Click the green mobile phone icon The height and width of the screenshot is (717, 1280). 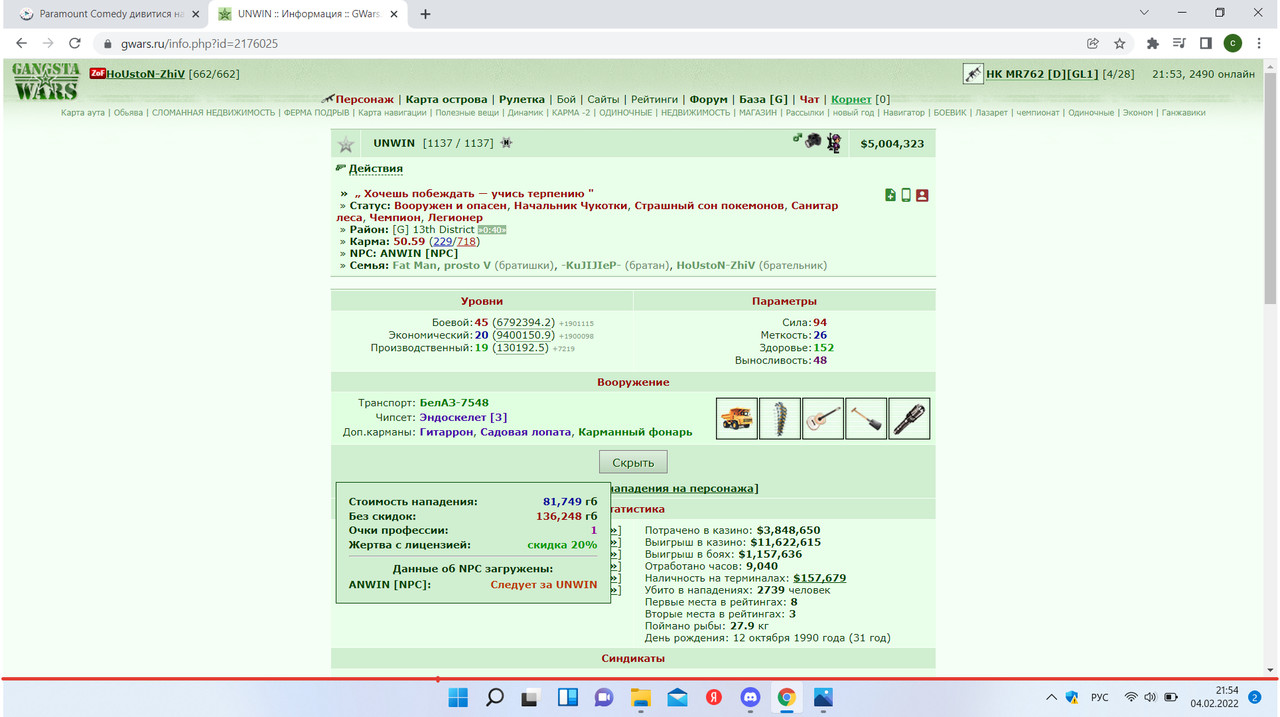coord(906,195)
